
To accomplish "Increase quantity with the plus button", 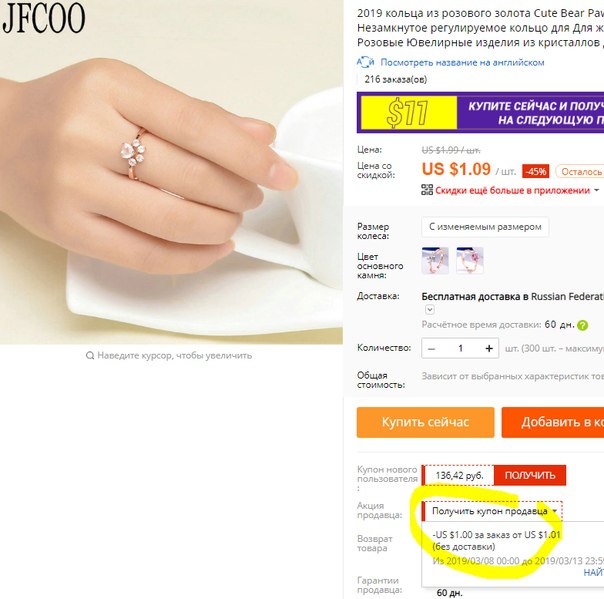I will (x=489, y=349).
